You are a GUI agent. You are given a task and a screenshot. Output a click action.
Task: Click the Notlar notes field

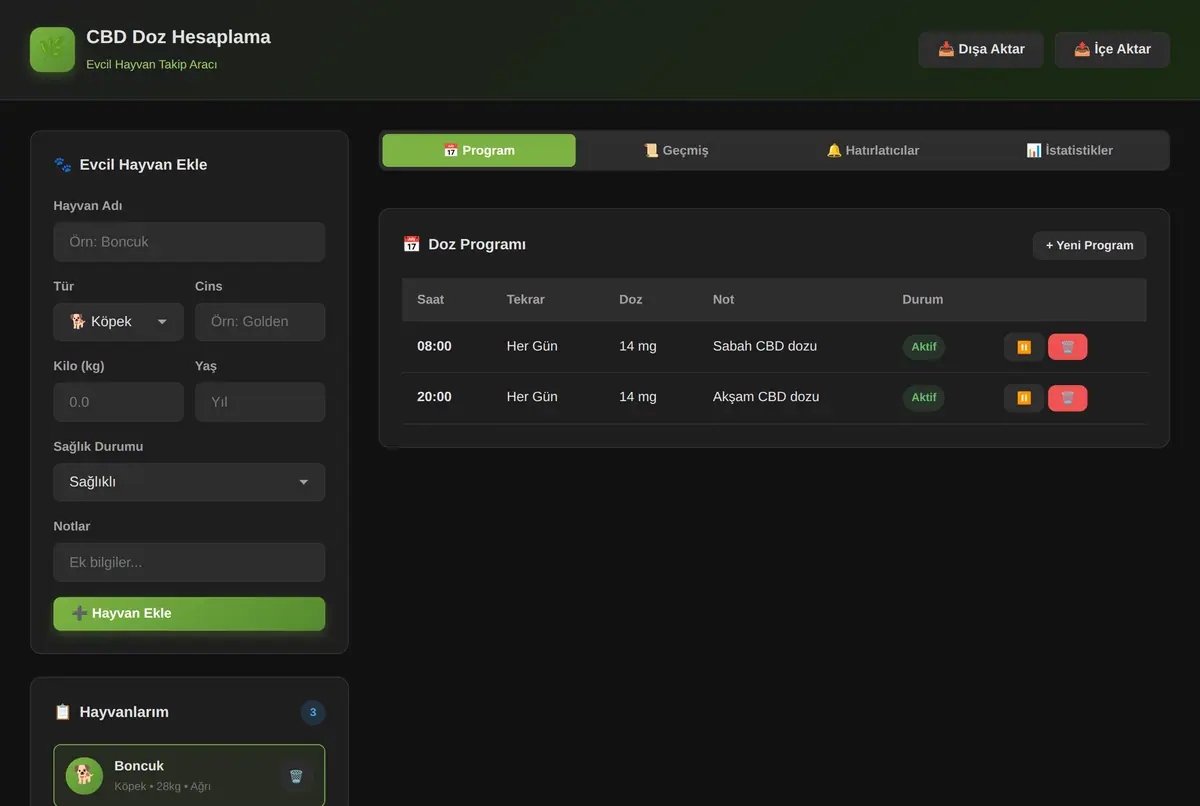[x=189, y=562]
